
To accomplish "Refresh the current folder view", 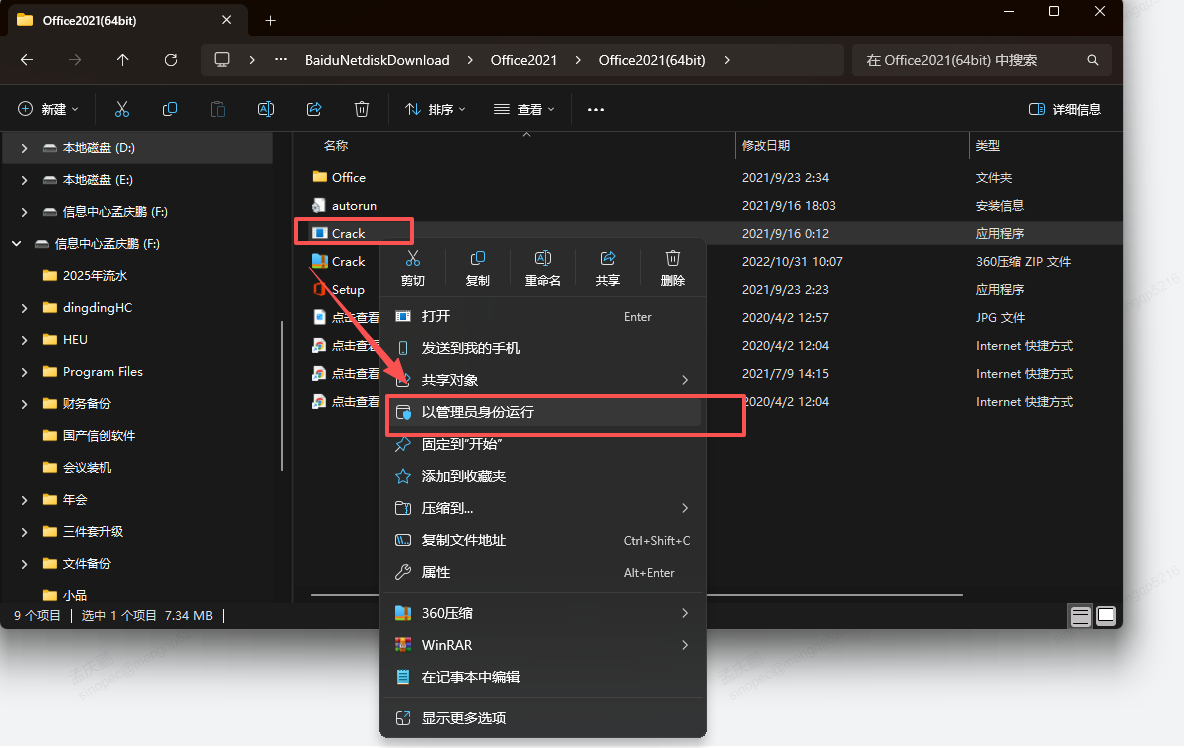I will (171, 60).
